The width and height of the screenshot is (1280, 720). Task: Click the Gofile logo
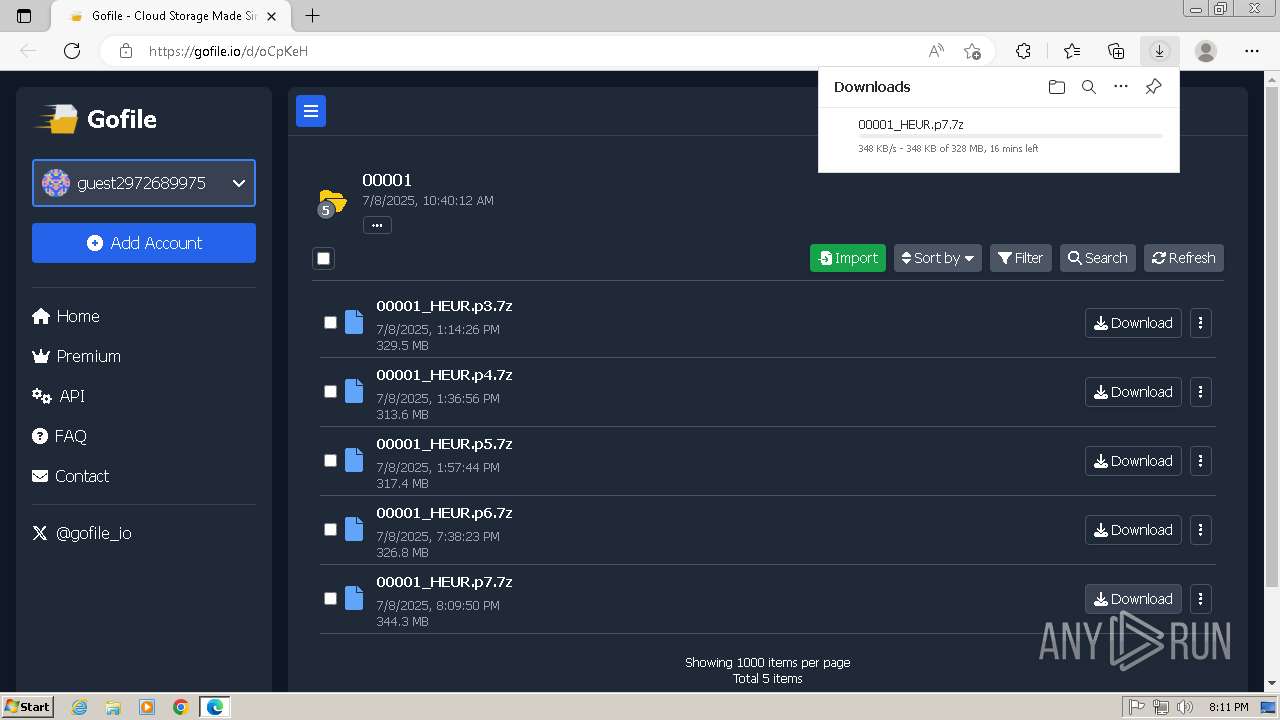(x=97, y=119)
